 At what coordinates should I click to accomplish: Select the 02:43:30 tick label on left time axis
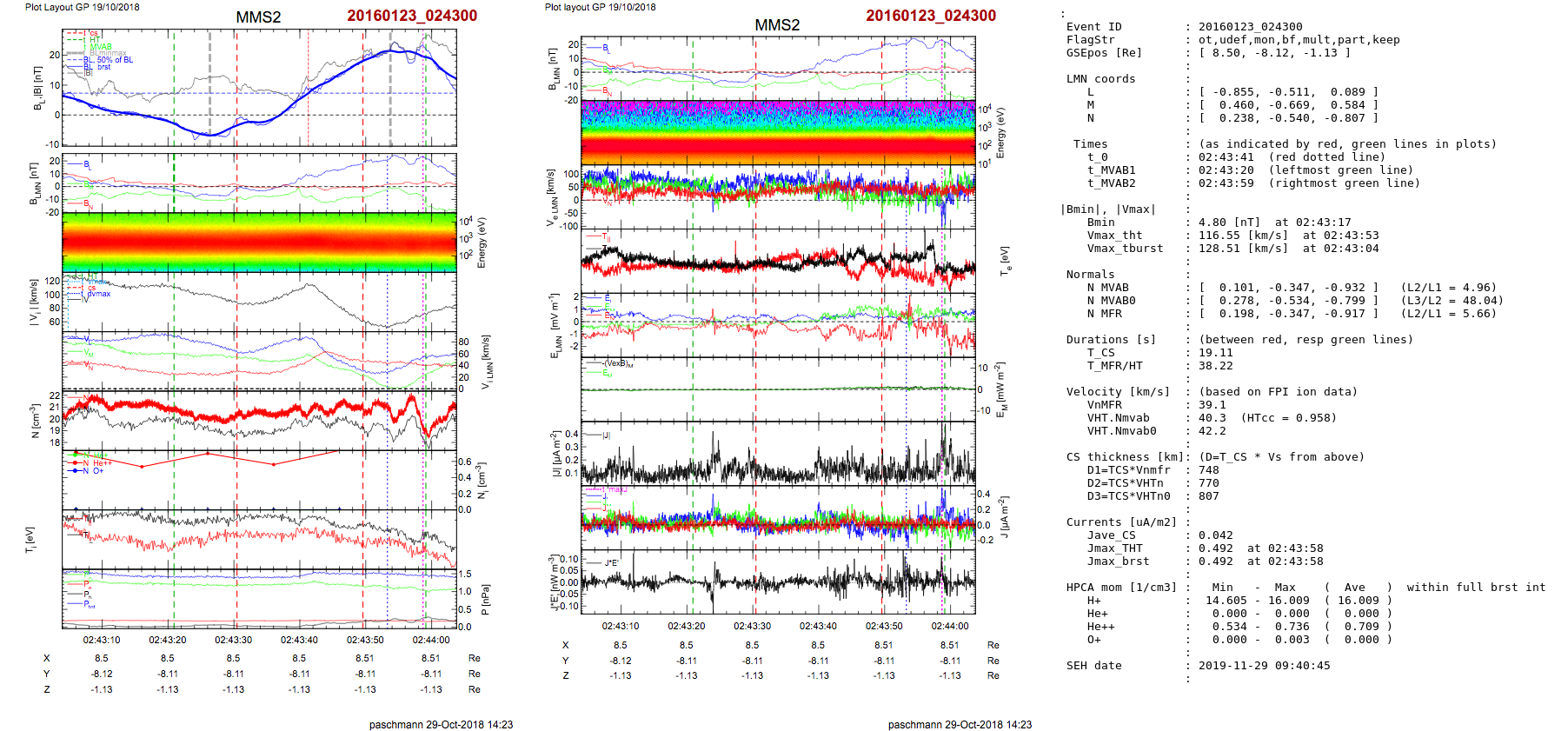[234, 640]
